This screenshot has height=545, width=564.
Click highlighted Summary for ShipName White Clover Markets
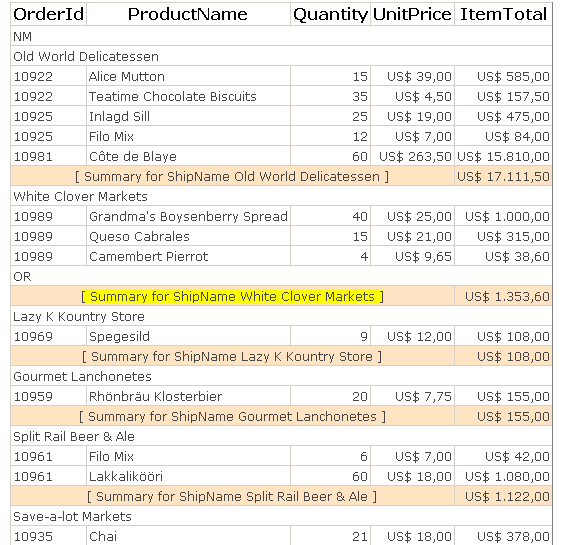coord(232,296)
